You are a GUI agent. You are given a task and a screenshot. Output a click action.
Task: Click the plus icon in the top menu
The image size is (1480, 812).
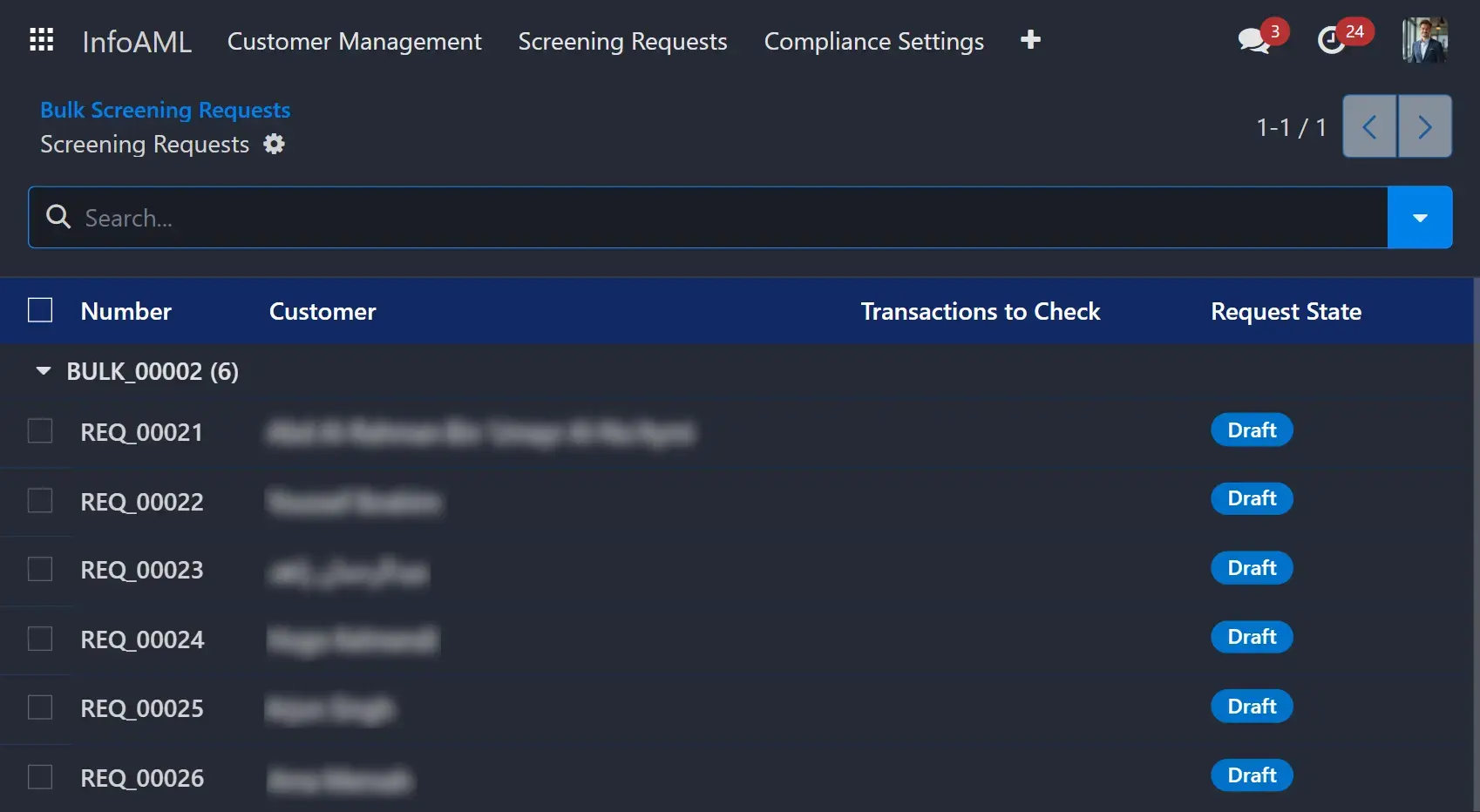(1030, 40)
